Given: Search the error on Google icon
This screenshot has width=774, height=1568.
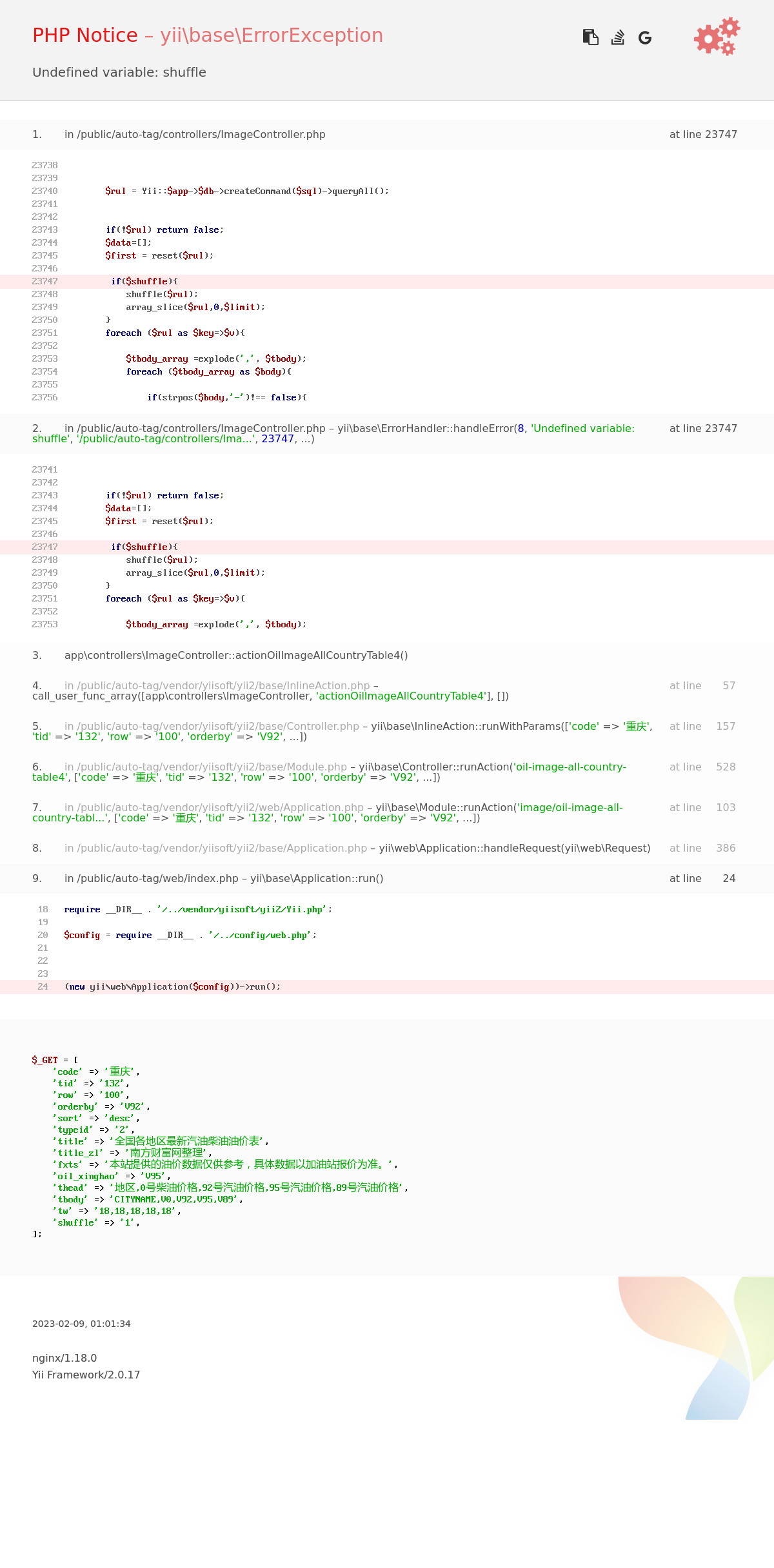Looking at the screenshot, I should coord(645,38).
